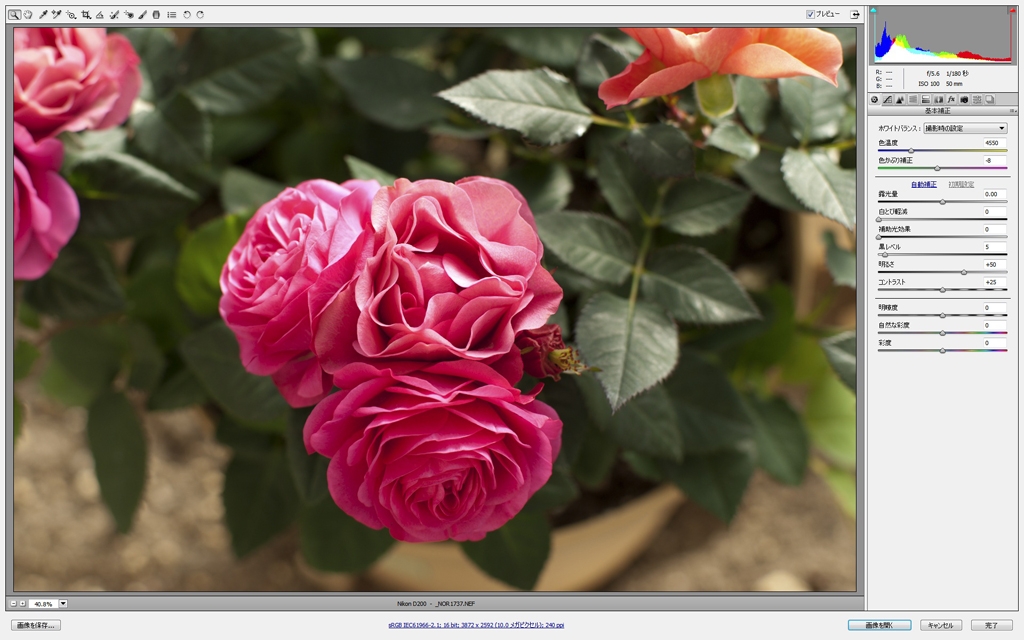Select the Crop tool
This screenshot has width=1024, height=640.
click(x=86, y=15)
